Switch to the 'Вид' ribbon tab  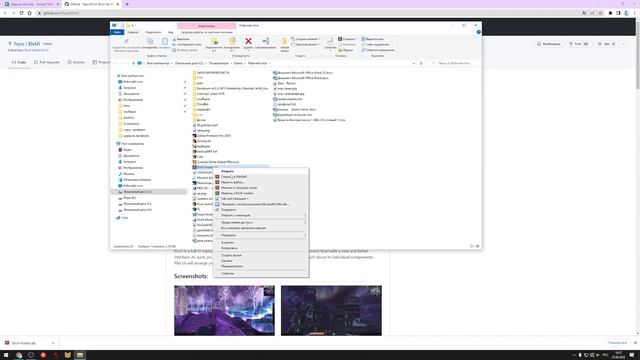(171, 32)
